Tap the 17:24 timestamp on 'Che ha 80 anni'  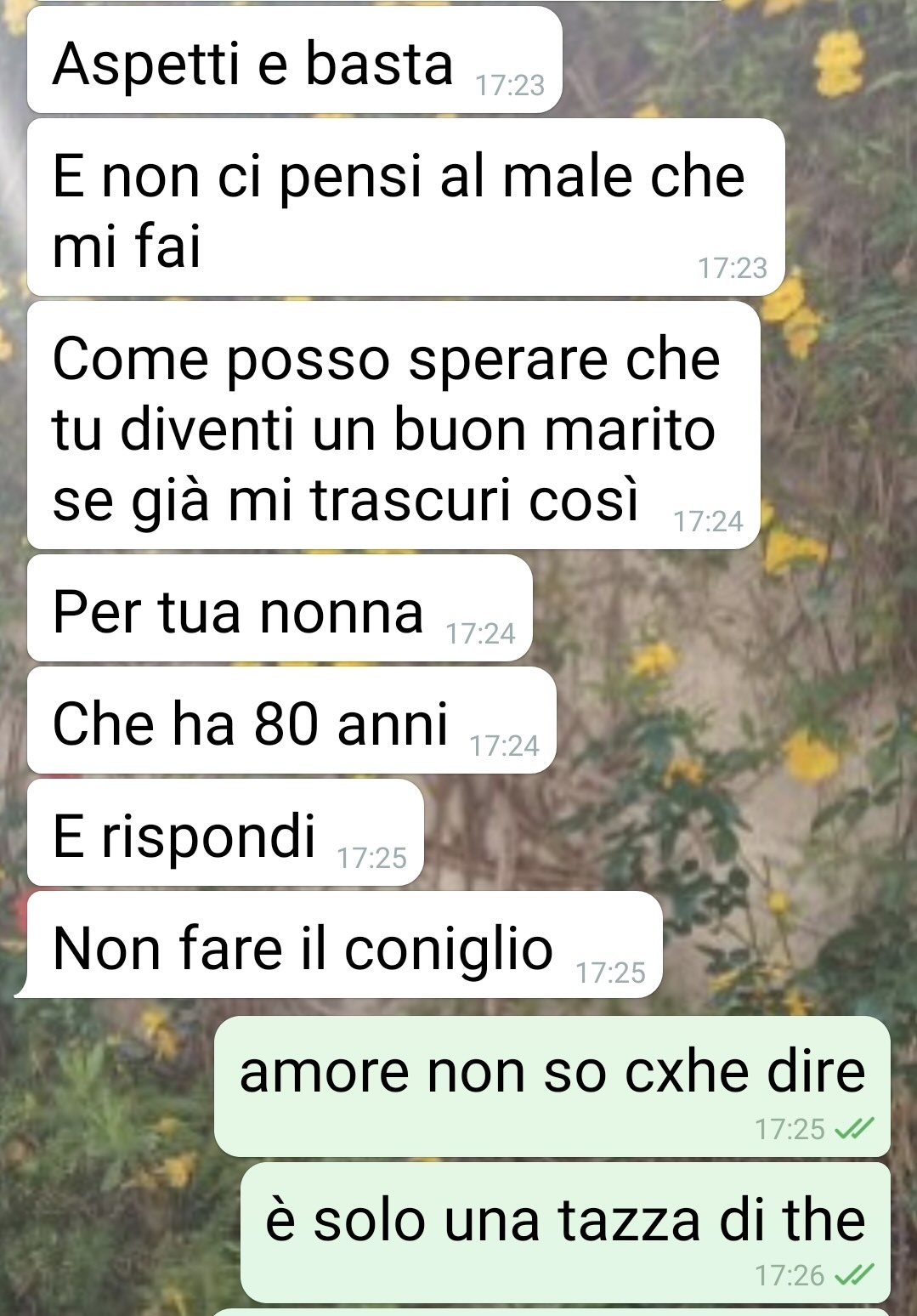coord(505,746)
